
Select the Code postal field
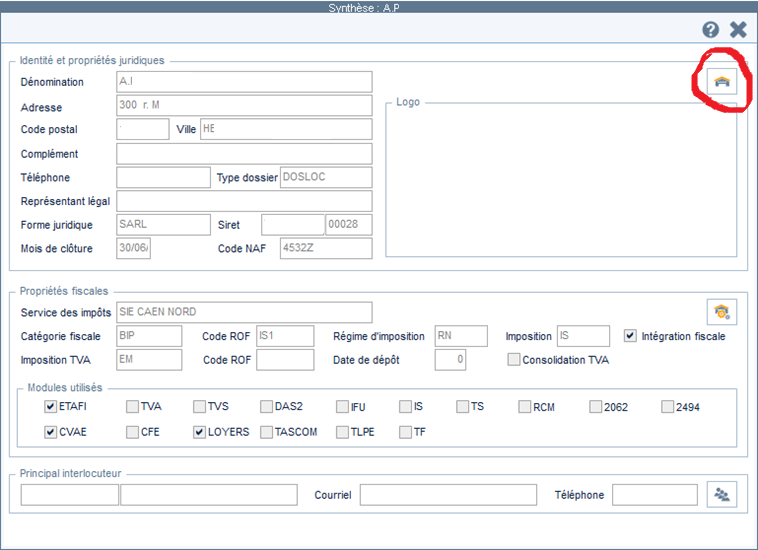coord(143,129)
